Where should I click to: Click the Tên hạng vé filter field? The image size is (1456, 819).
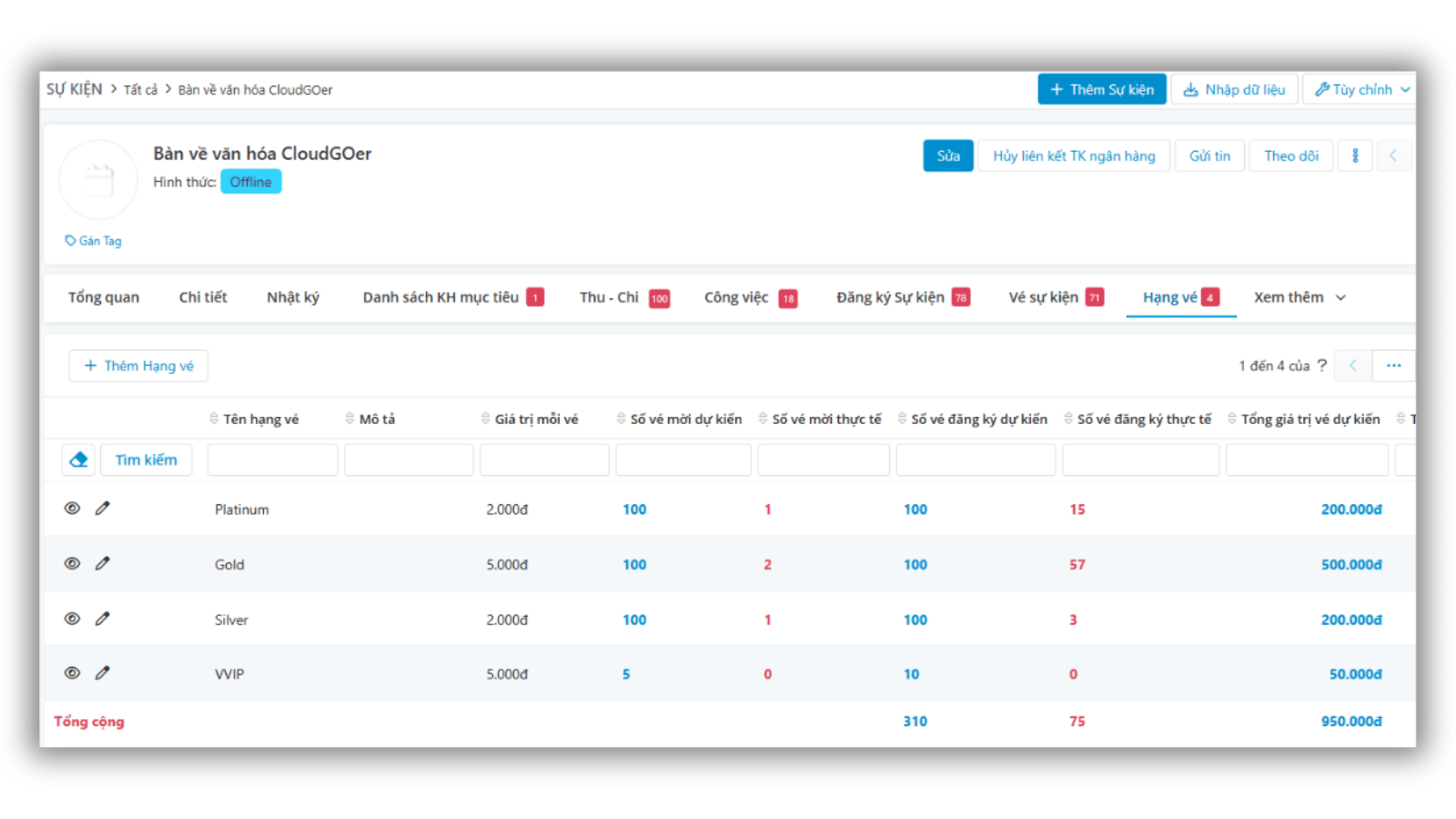click(x=272, y=460)
